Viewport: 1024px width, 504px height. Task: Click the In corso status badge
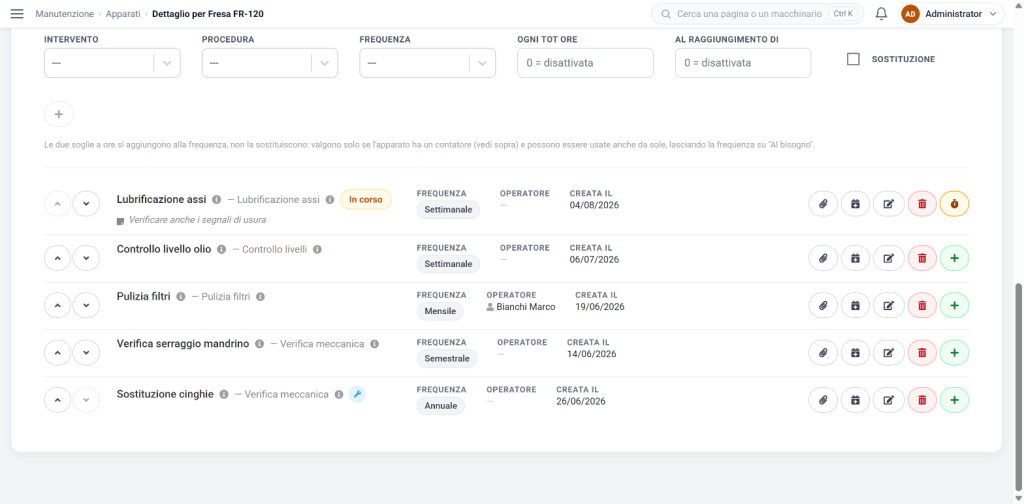click(366, 199)
